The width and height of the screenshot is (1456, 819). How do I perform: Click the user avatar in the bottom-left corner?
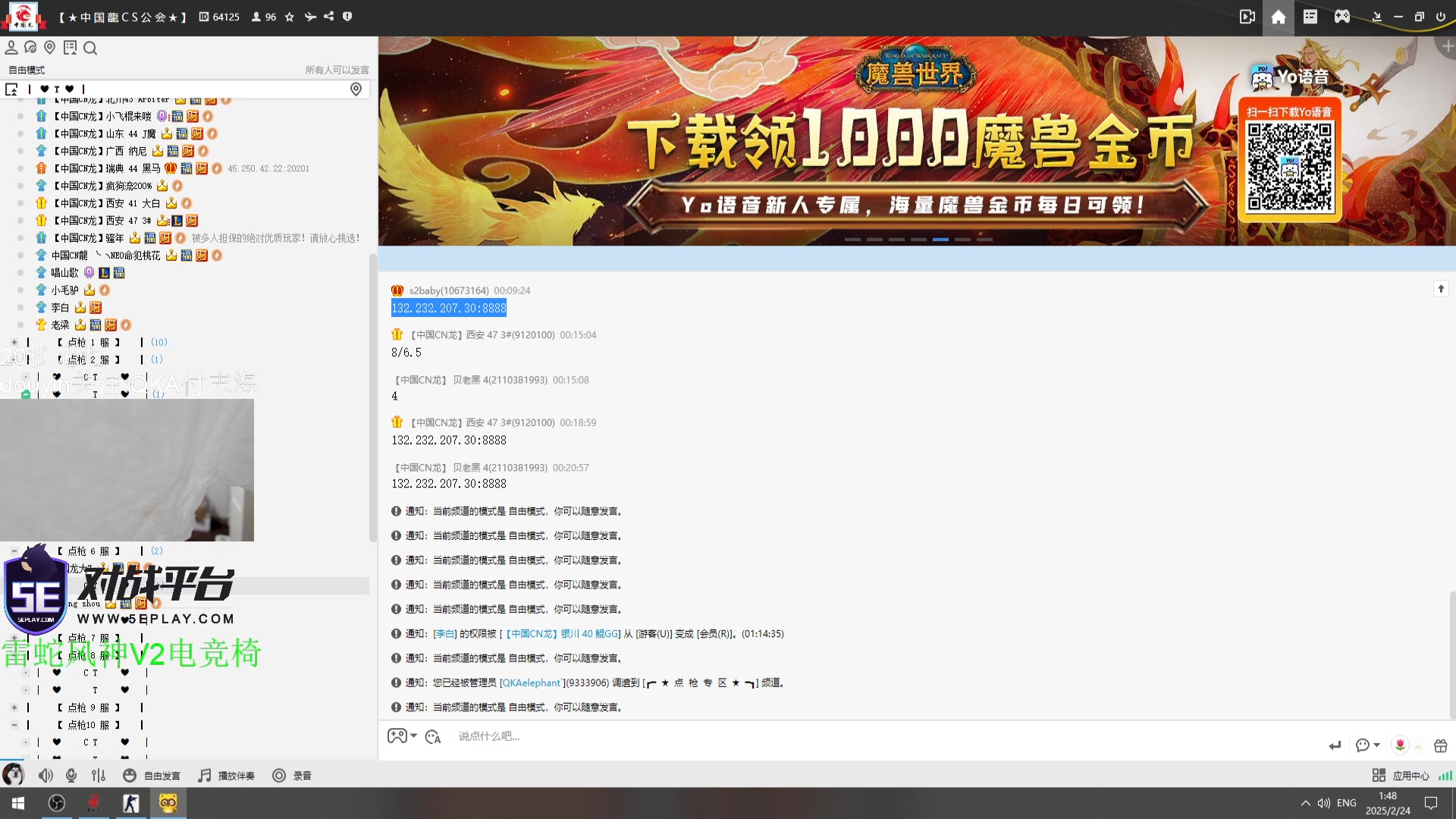pos(13,775)
